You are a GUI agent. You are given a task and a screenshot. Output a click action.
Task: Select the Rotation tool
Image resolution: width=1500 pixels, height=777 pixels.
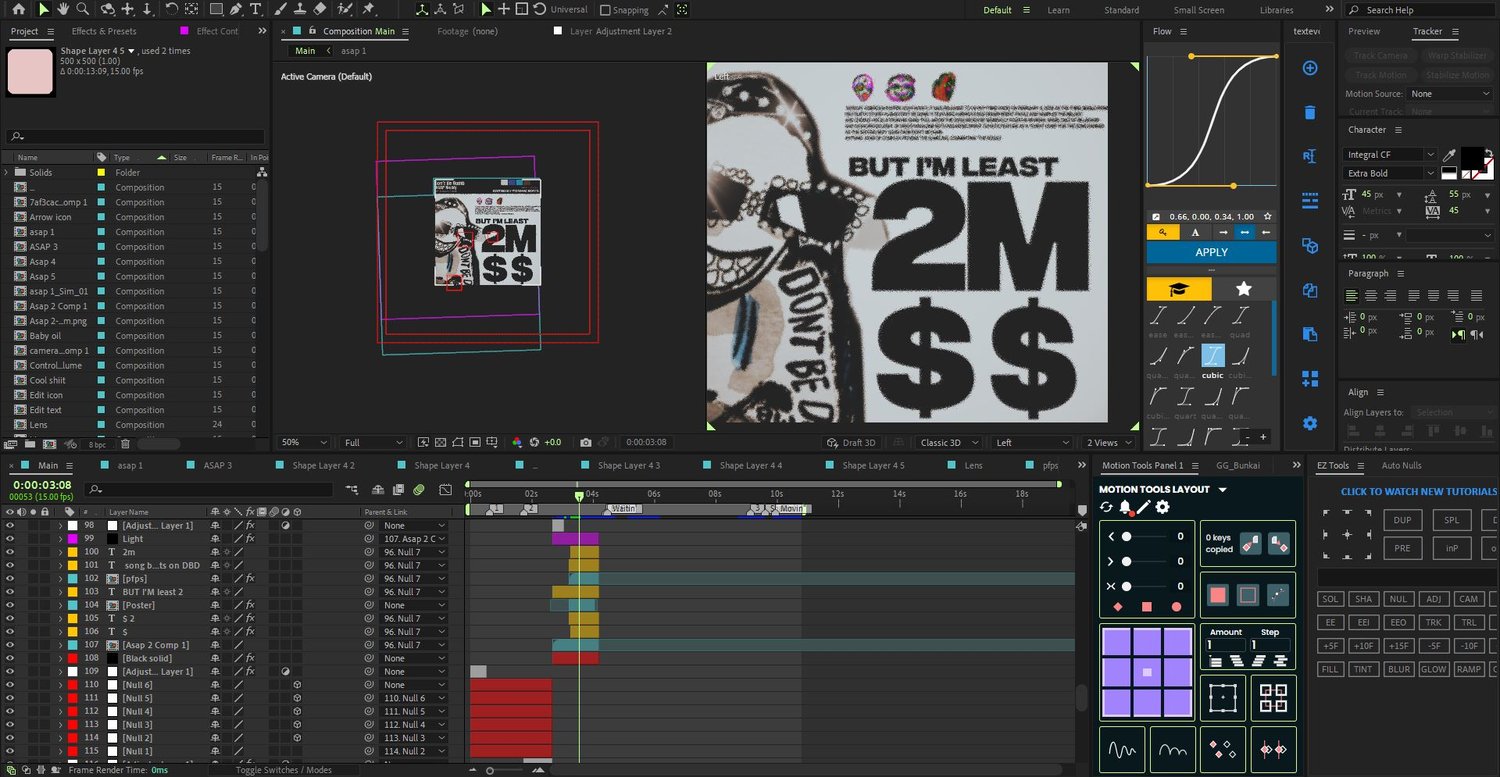(172, 9)
